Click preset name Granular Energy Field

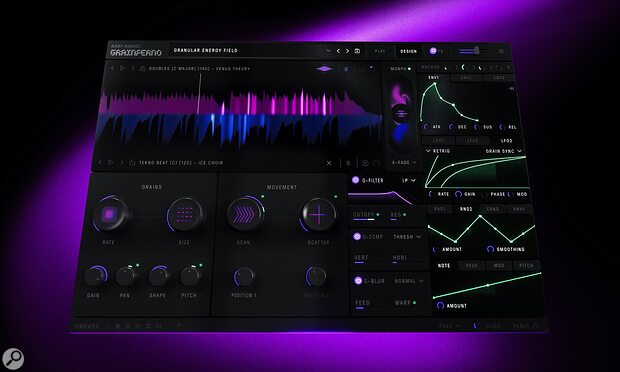(205, 50)
